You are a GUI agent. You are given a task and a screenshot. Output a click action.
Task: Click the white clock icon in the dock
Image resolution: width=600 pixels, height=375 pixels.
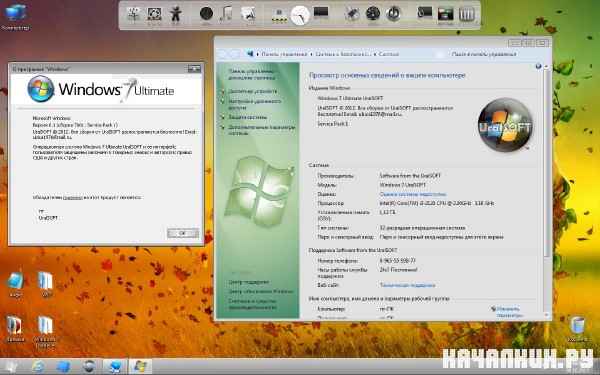[x=300, y=15]
